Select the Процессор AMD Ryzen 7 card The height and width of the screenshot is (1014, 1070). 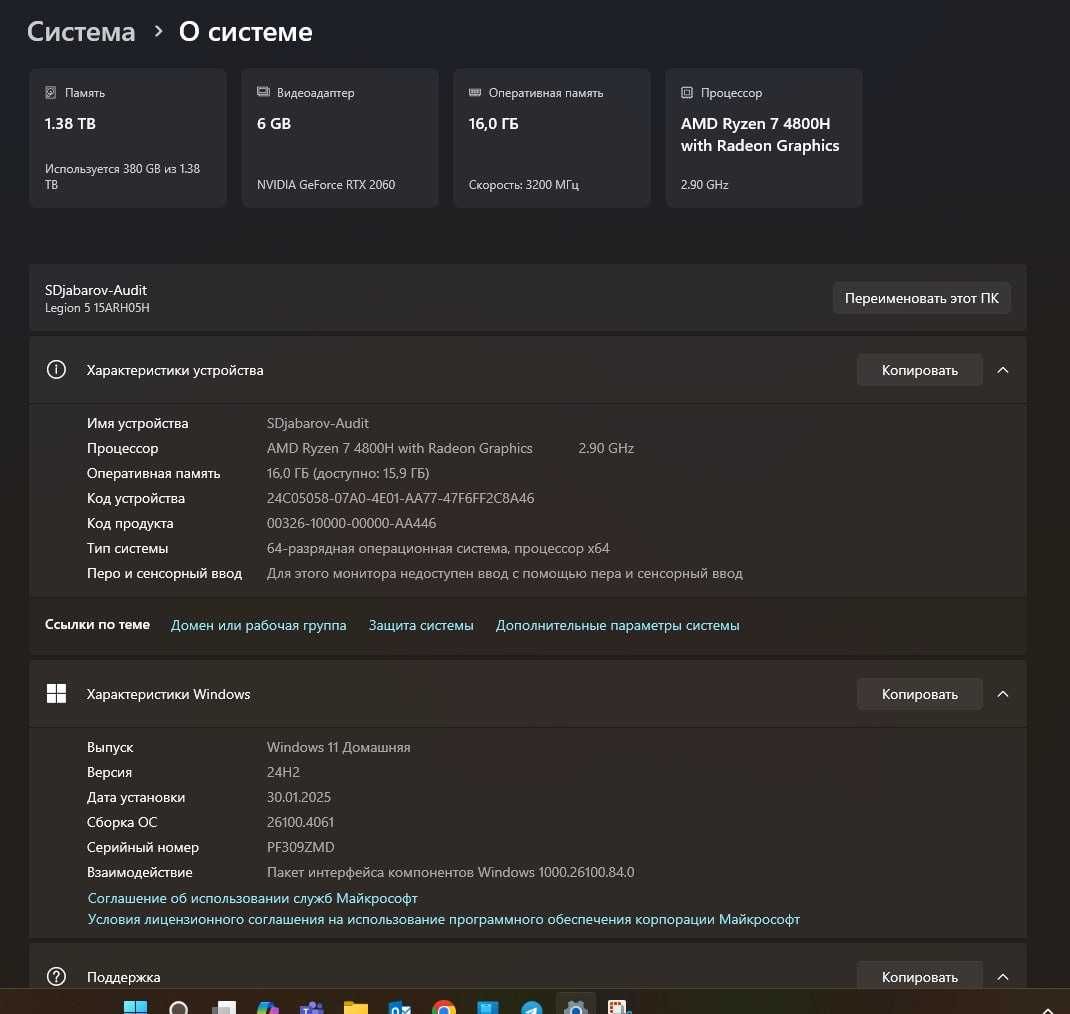(x=764, y=137)
